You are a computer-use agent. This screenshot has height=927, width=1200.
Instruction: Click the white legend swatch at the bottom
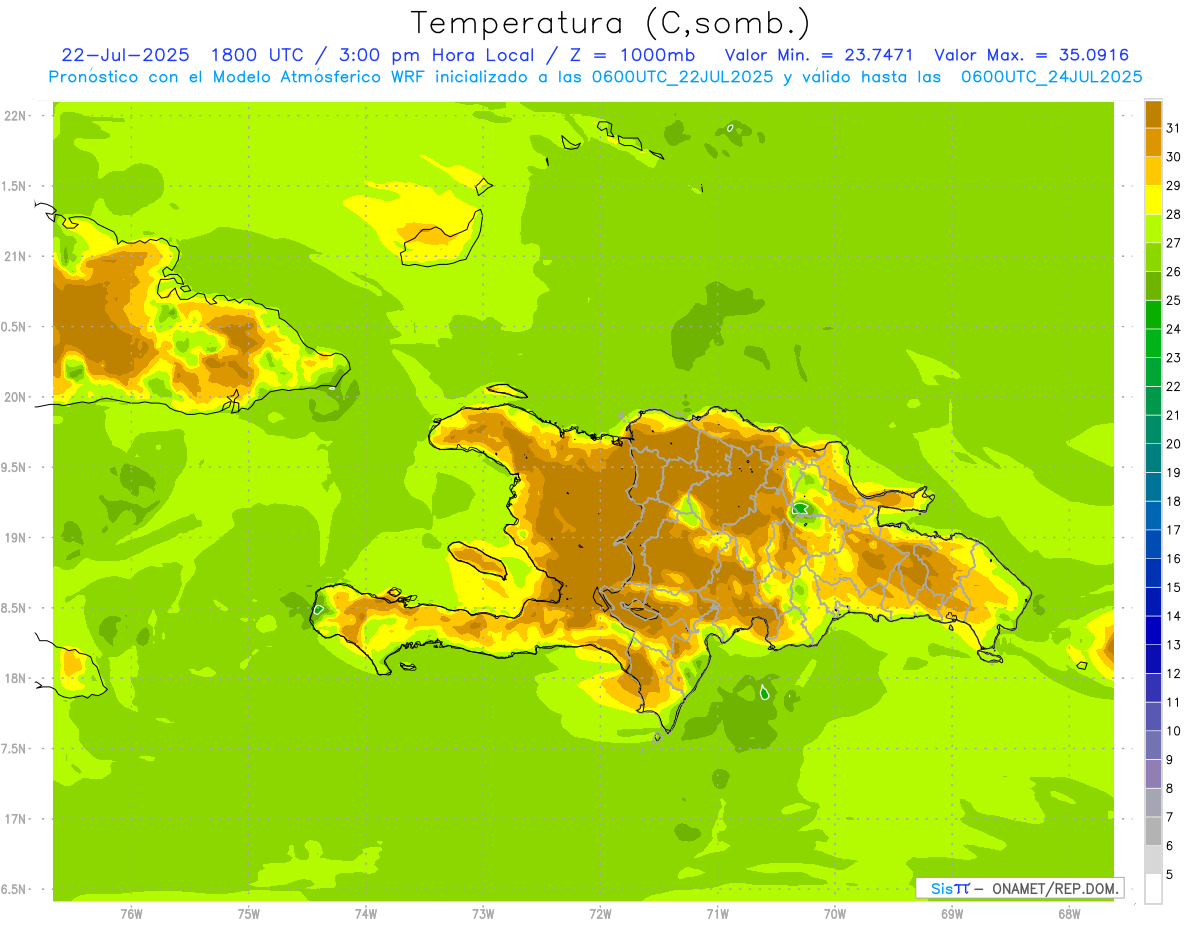[1153, 889]
